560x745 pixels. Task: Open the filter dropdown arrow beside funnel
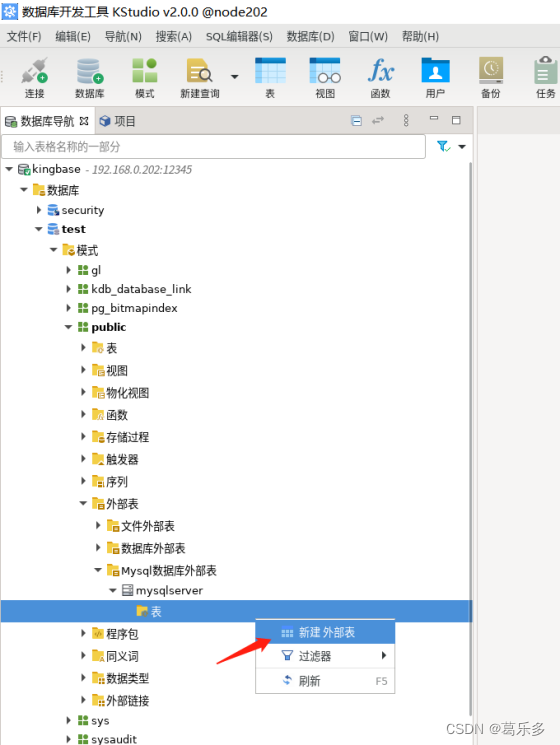coord(462,147)
